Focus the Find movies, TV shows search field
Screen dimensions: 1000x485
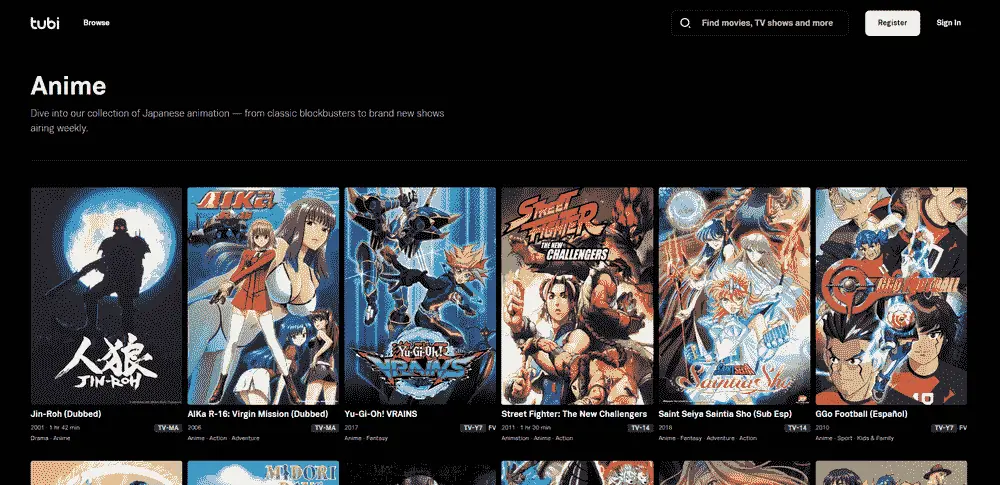[x=760, y=23]
